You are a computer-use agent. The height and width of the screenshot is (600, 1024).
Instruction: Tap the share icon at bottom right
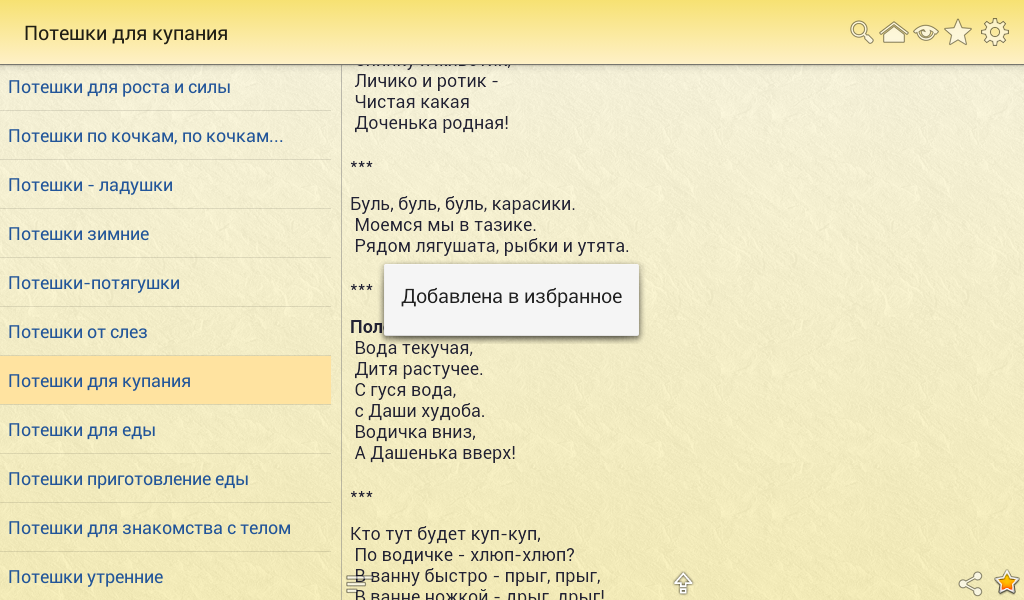[970, 583]
